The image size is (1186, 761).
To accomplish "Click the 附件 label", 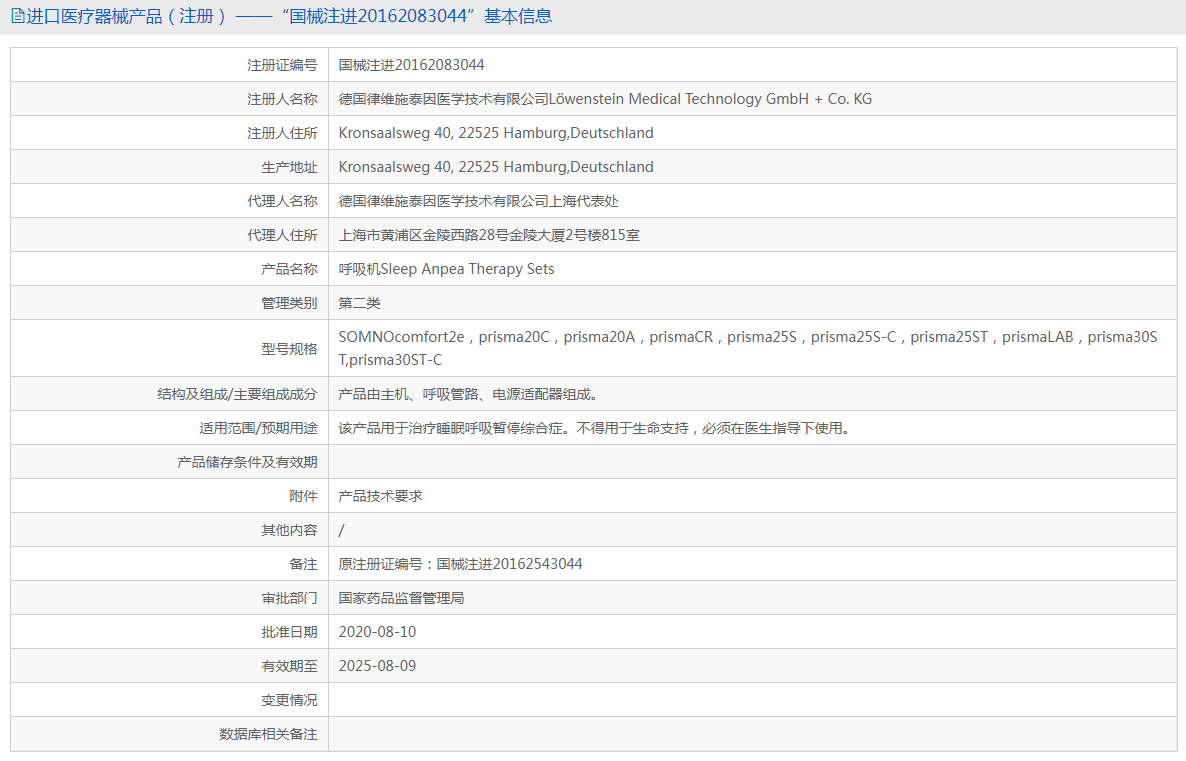I will 303,496.
